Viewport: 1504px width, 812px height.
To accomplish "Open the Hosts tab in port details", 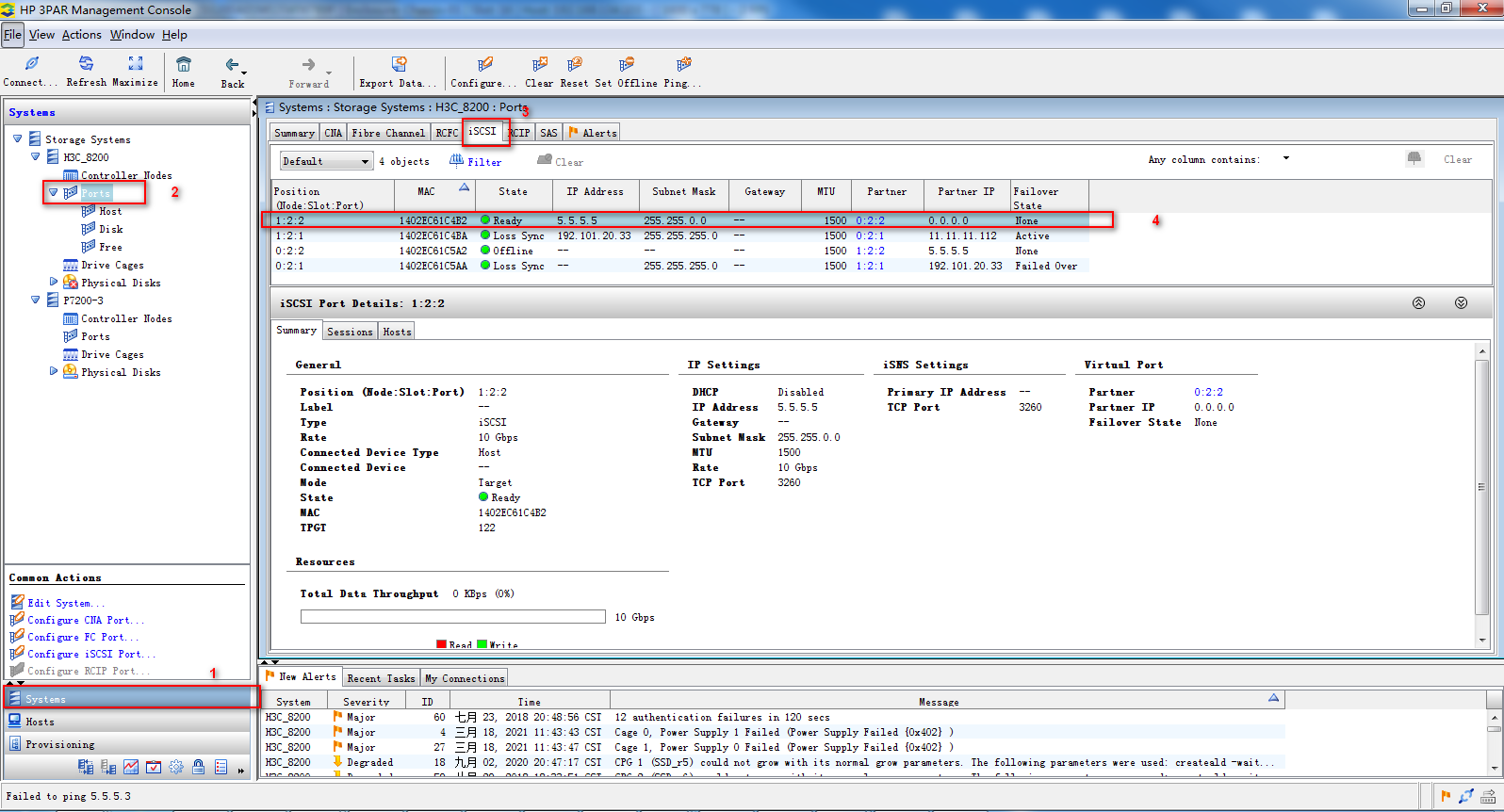I will pyautogui.click(x=397, y=332).
